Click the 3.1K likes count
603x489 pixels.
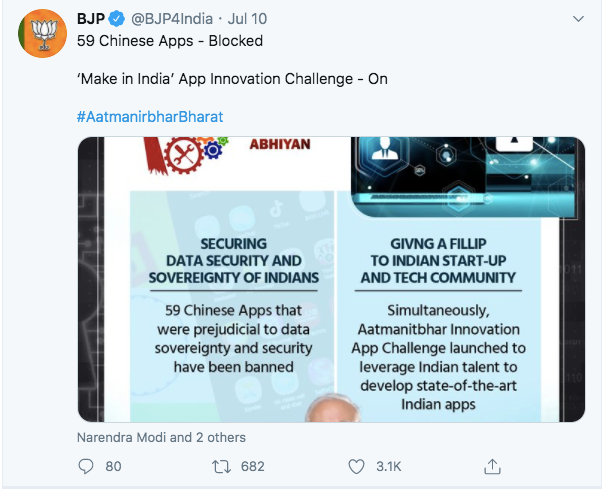tap(389, 466)
